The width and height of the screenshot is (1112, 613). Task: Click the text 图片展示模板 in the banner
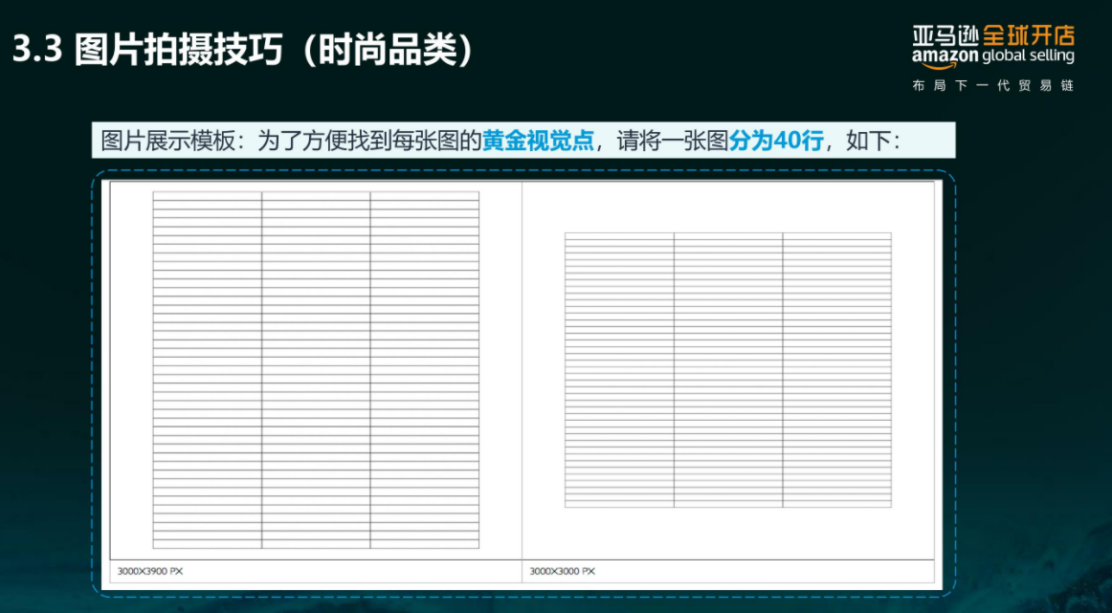(x=167, y=140)
